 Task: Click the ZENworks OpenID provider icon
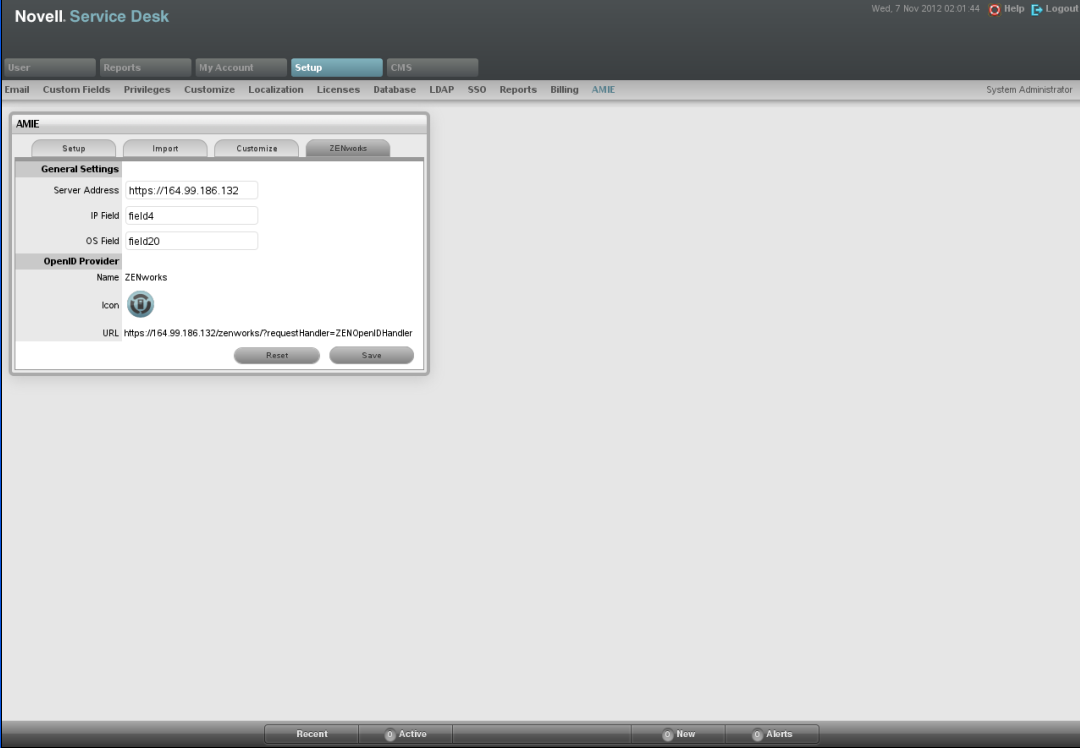coord(140,305)
